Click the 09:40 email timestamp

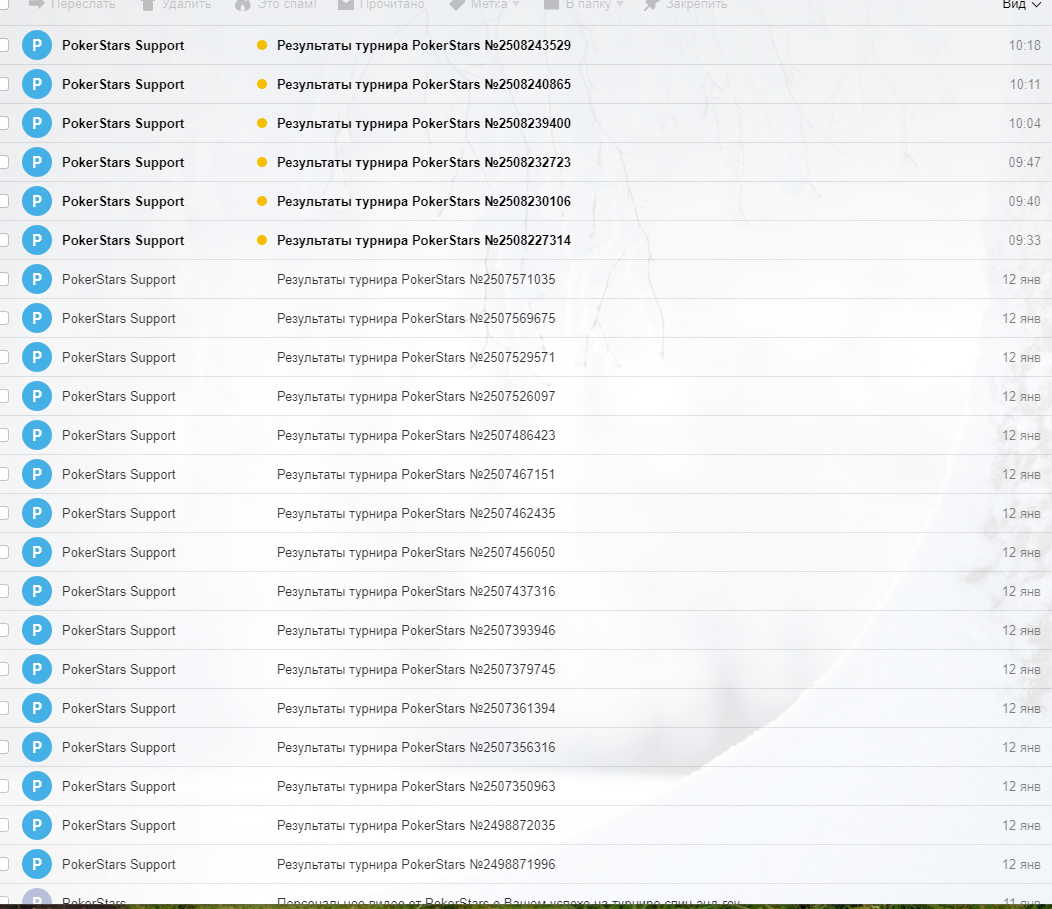pyautogui.click(x=1024, y=201)
